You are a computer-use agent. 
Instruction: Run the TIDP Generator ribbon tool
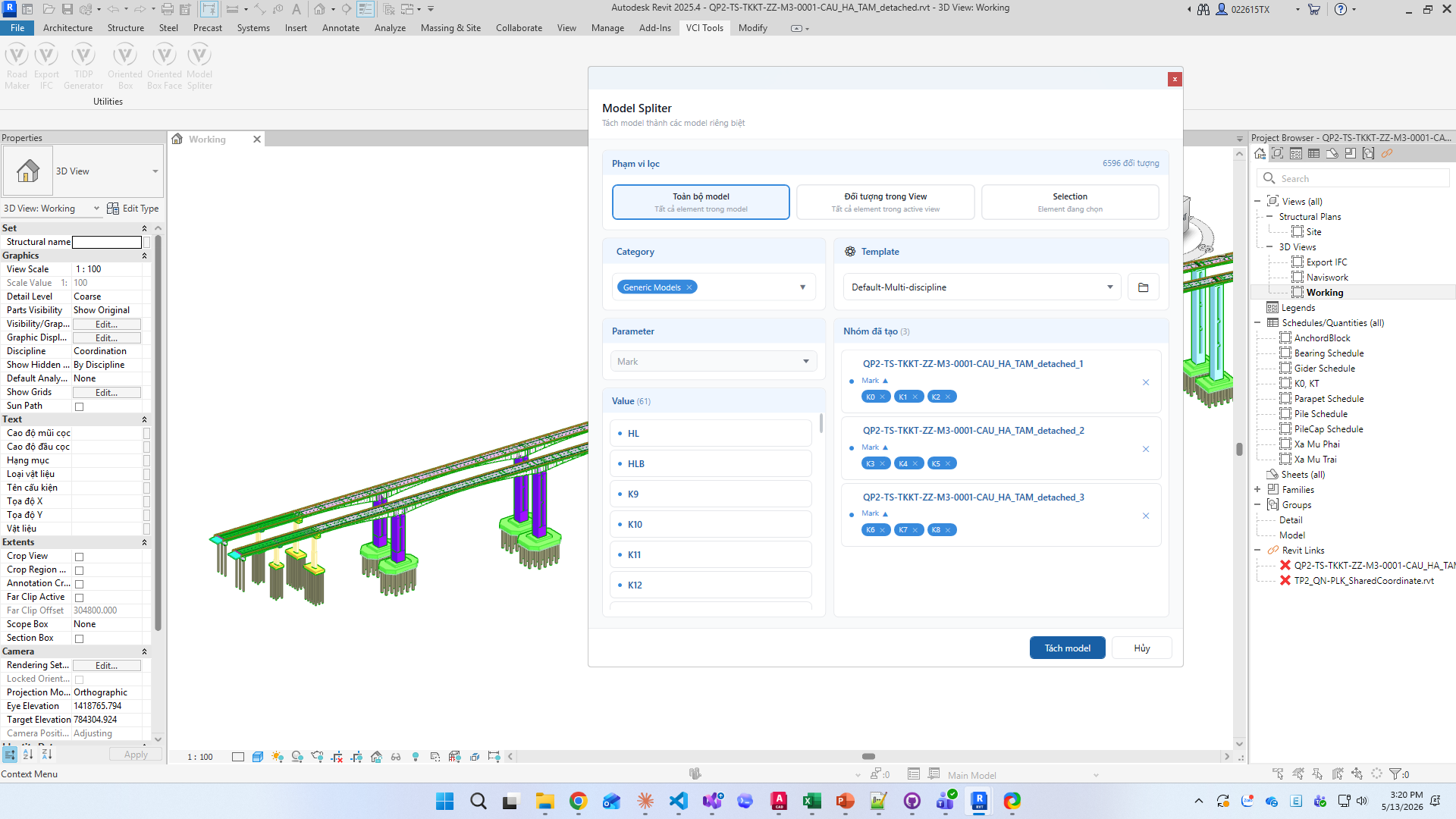tap(83, 67)
